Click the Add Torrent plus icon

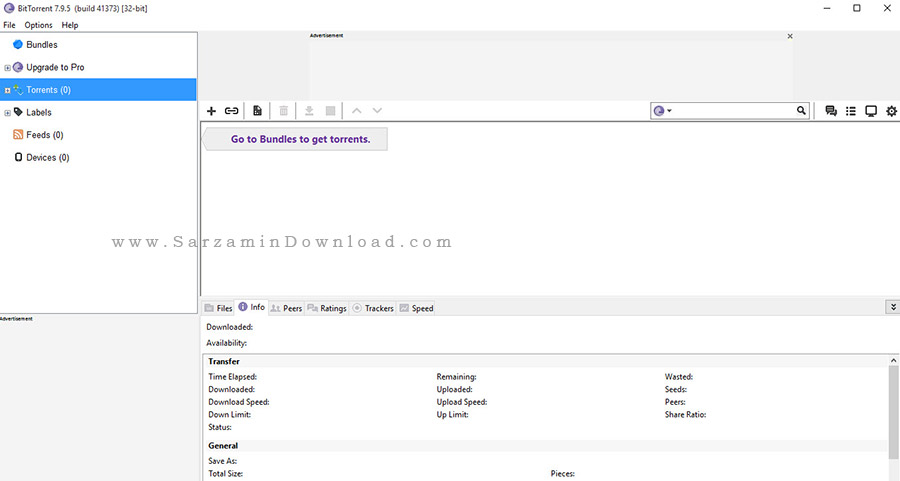(x=211, y=111)
